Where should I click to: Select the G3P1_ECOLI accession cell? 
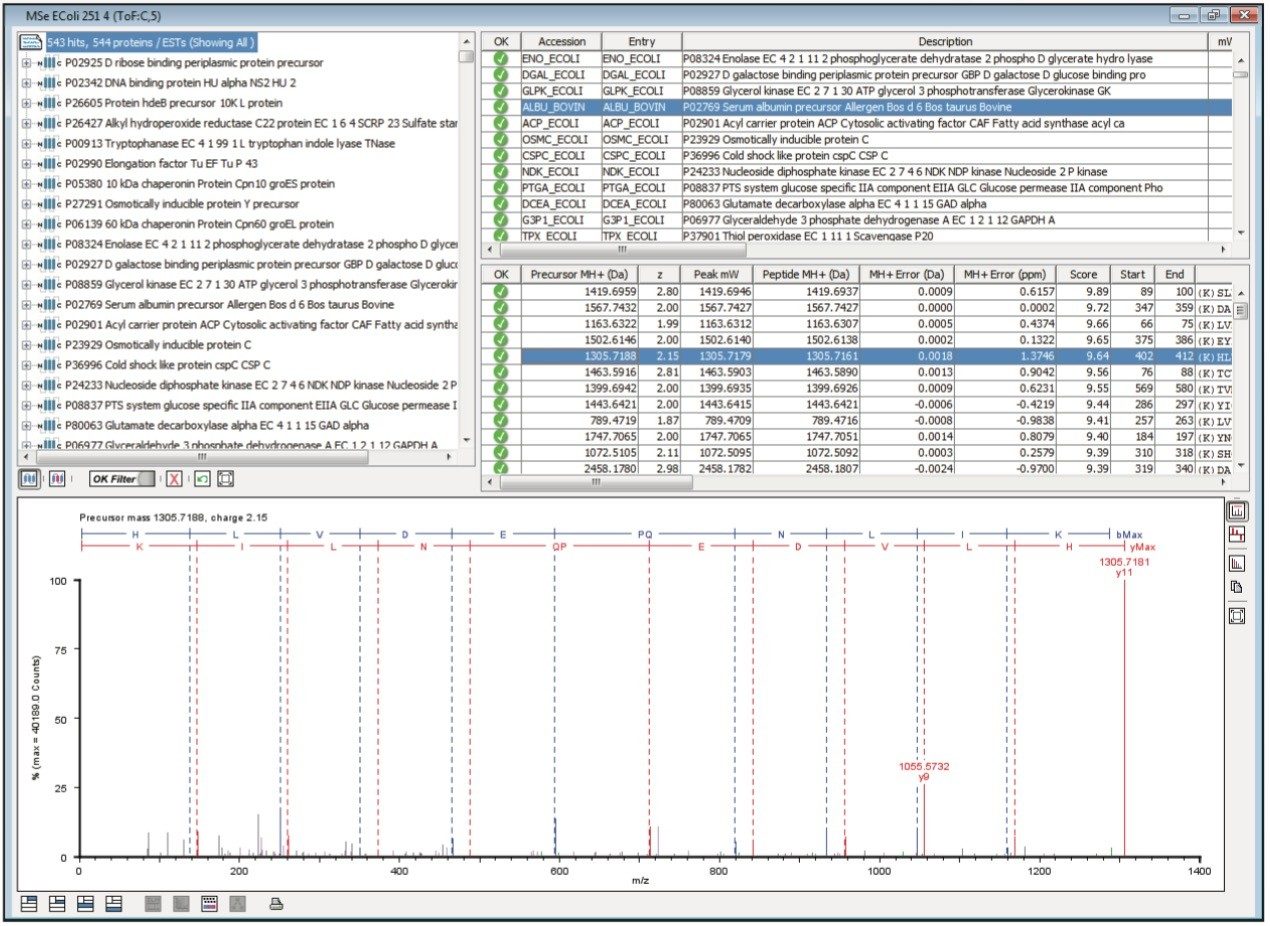561,220
